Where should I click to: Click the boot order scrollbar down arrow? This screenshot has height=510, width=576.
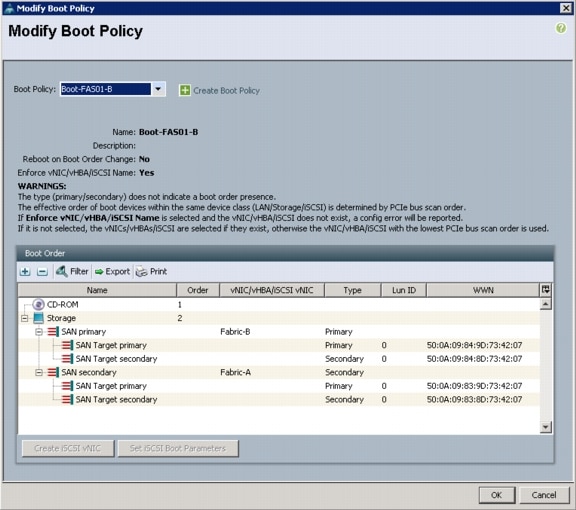[x=546, y=427]
